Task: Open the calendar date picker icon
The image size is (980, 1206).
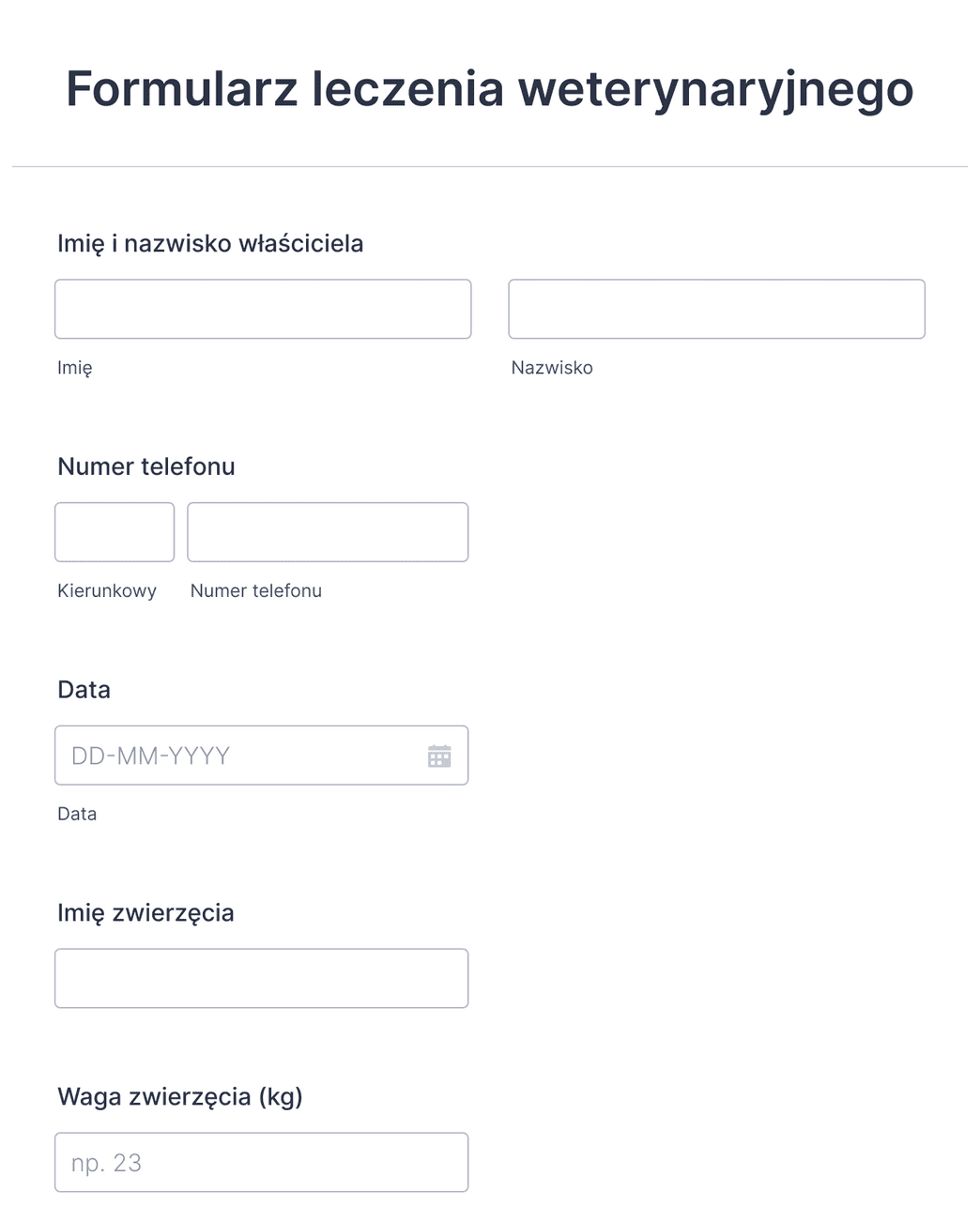Action: coord(439,755)
